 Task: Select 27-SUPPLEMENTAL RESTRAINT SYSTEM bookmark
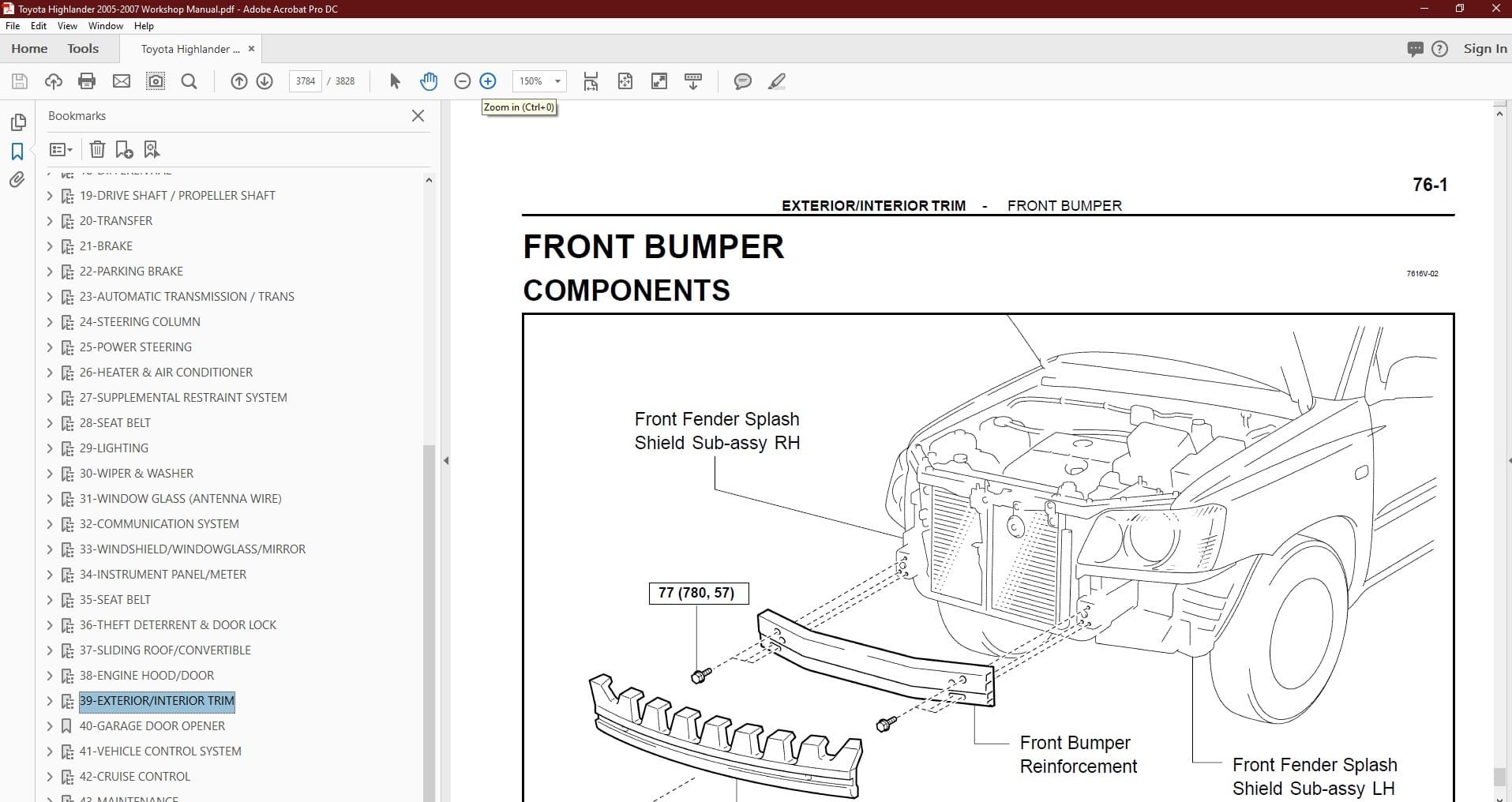pos(183,398)
